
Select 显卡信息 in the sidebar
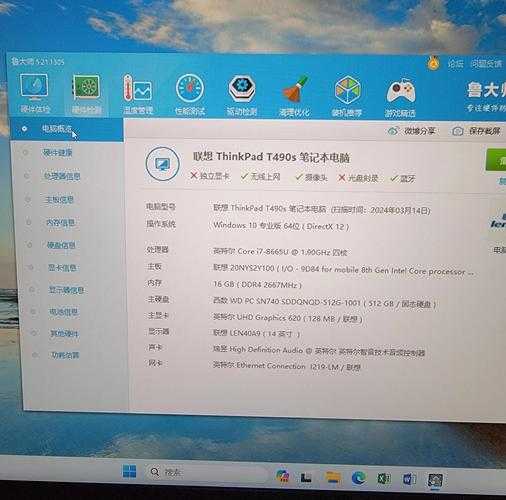(62, 268)
